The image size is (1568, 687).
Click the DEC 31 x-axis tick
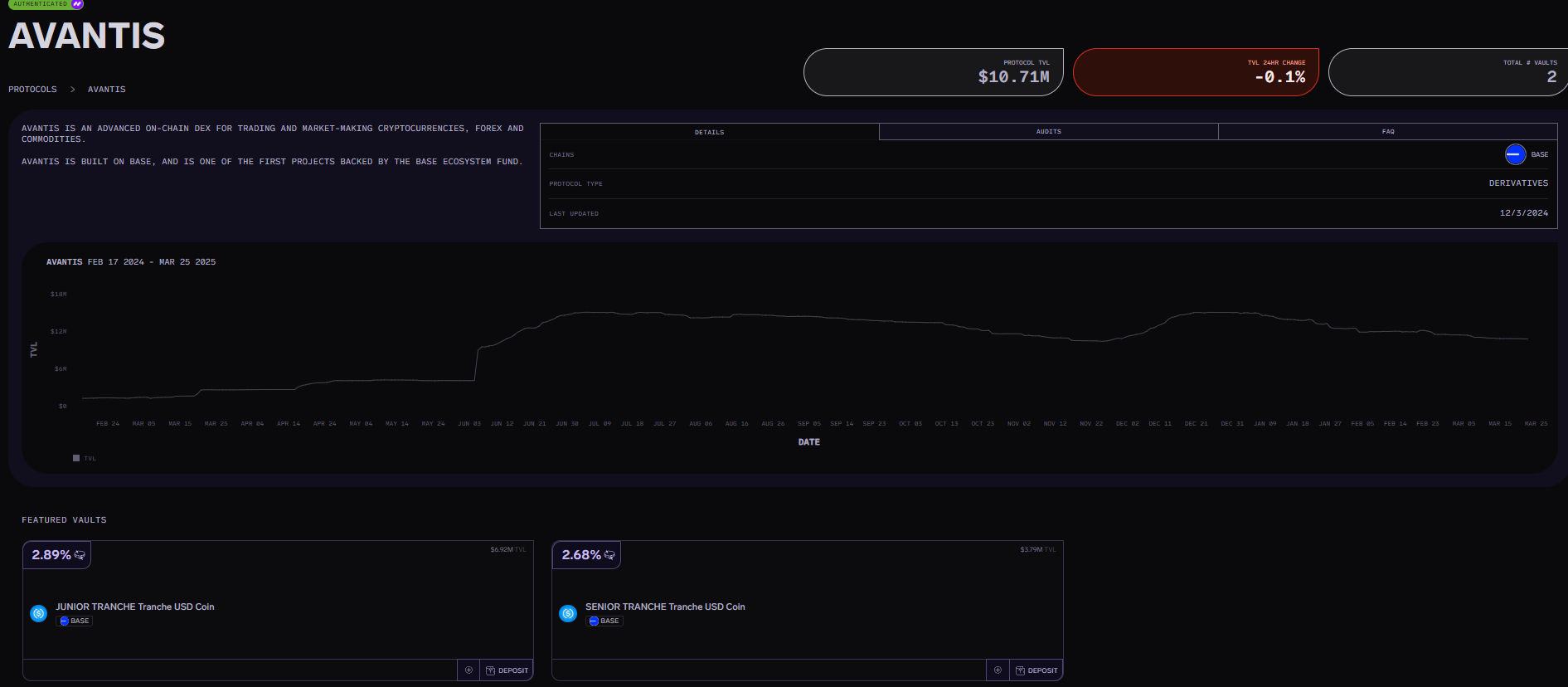(1232, 424)
